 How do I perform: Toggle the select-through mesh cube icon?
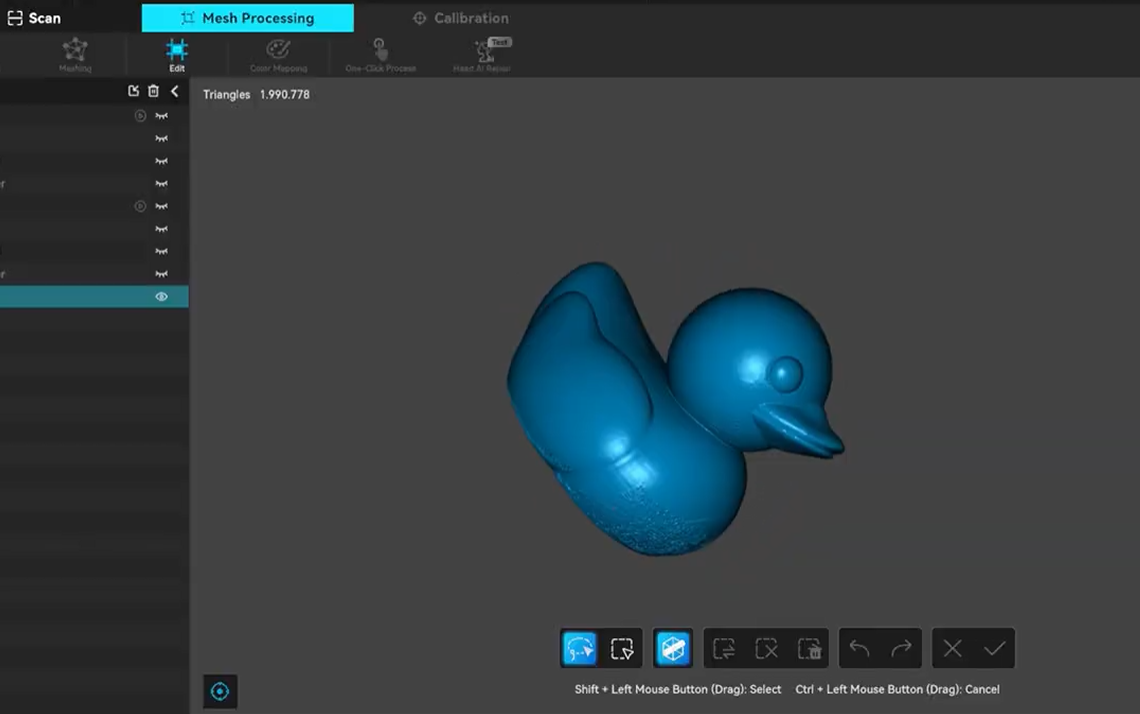click(x=673, y=649)
